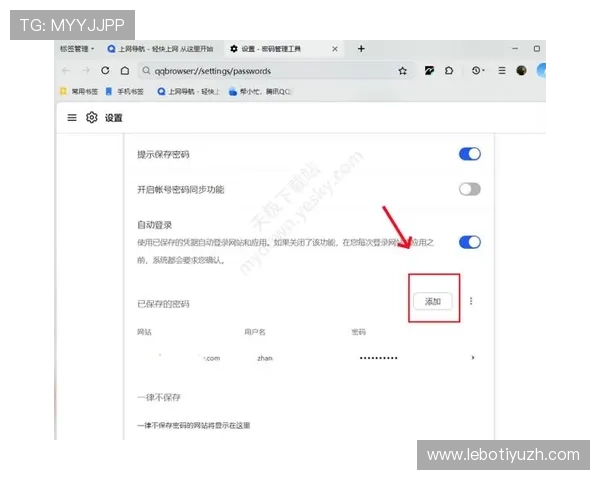Click the username zhan entry
The width and height of the screenshot is (600, 480).
265,358
